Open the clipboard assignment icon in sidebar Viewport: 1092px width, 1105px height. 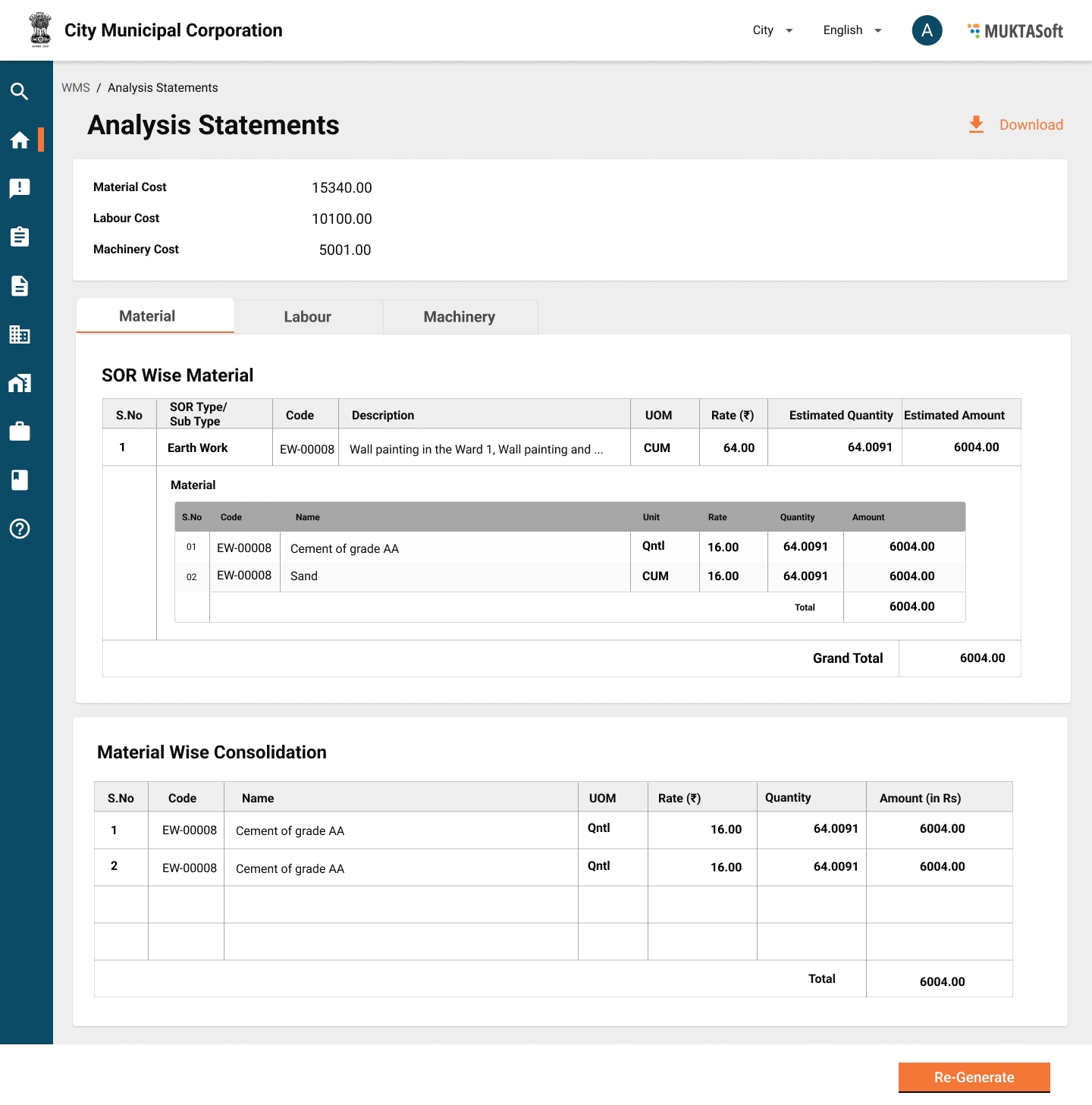[20, 237]
